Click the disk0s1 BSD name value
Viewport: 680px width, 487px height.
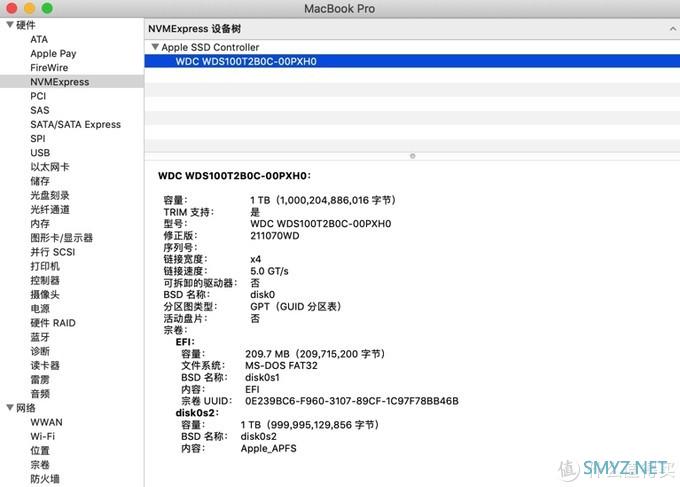tap(262, 378)
